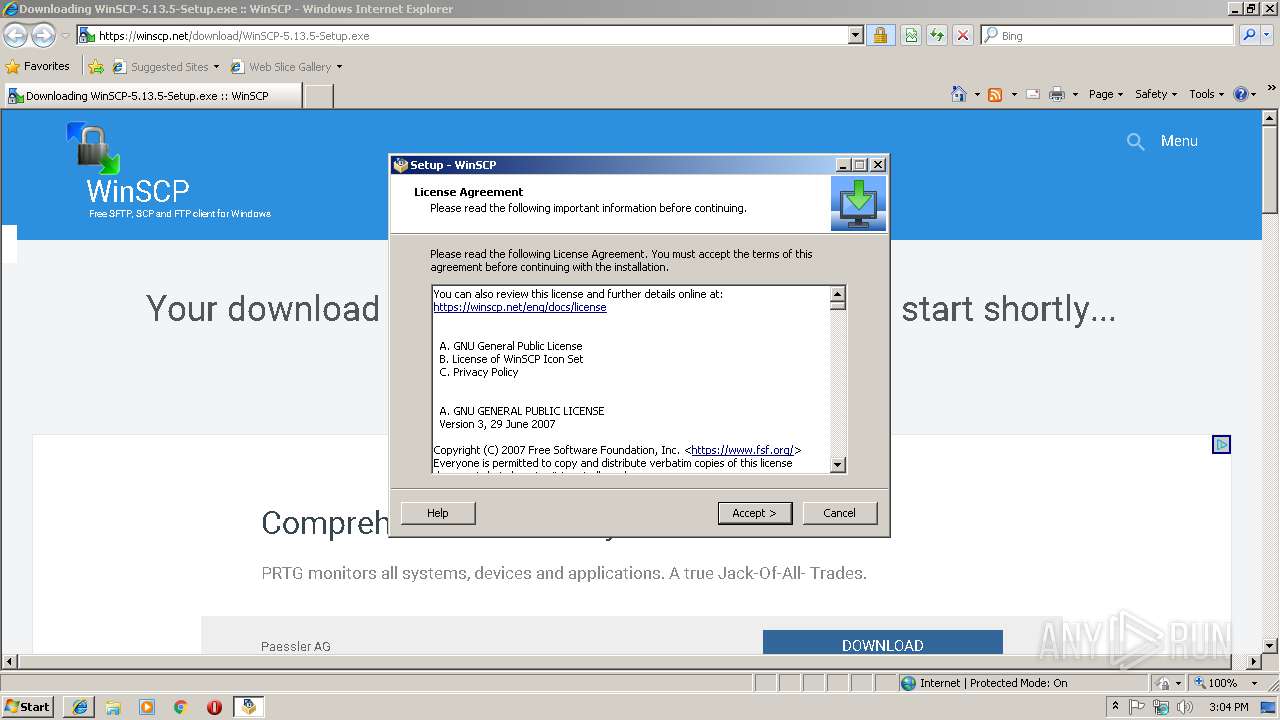Open recent pages dropdown next to Forward
Image resolution: width=1280 pixels, height=720 pixels.
tap(65, 36)
